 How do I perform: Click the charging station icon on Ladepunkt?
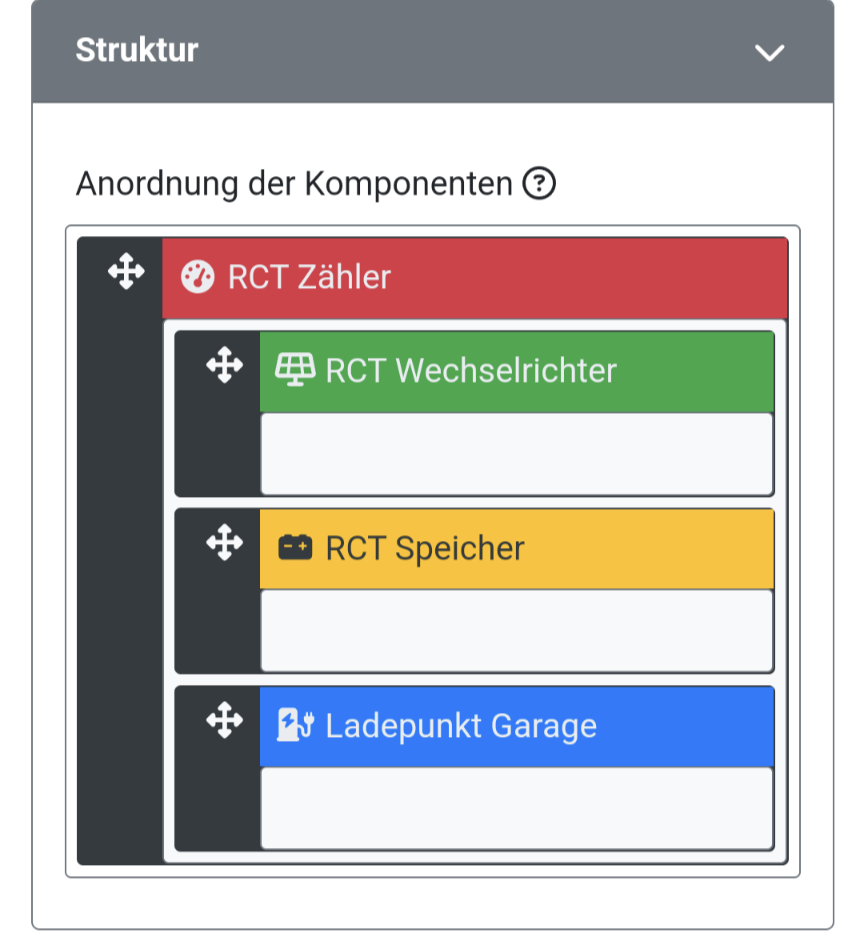coord(296,725)
